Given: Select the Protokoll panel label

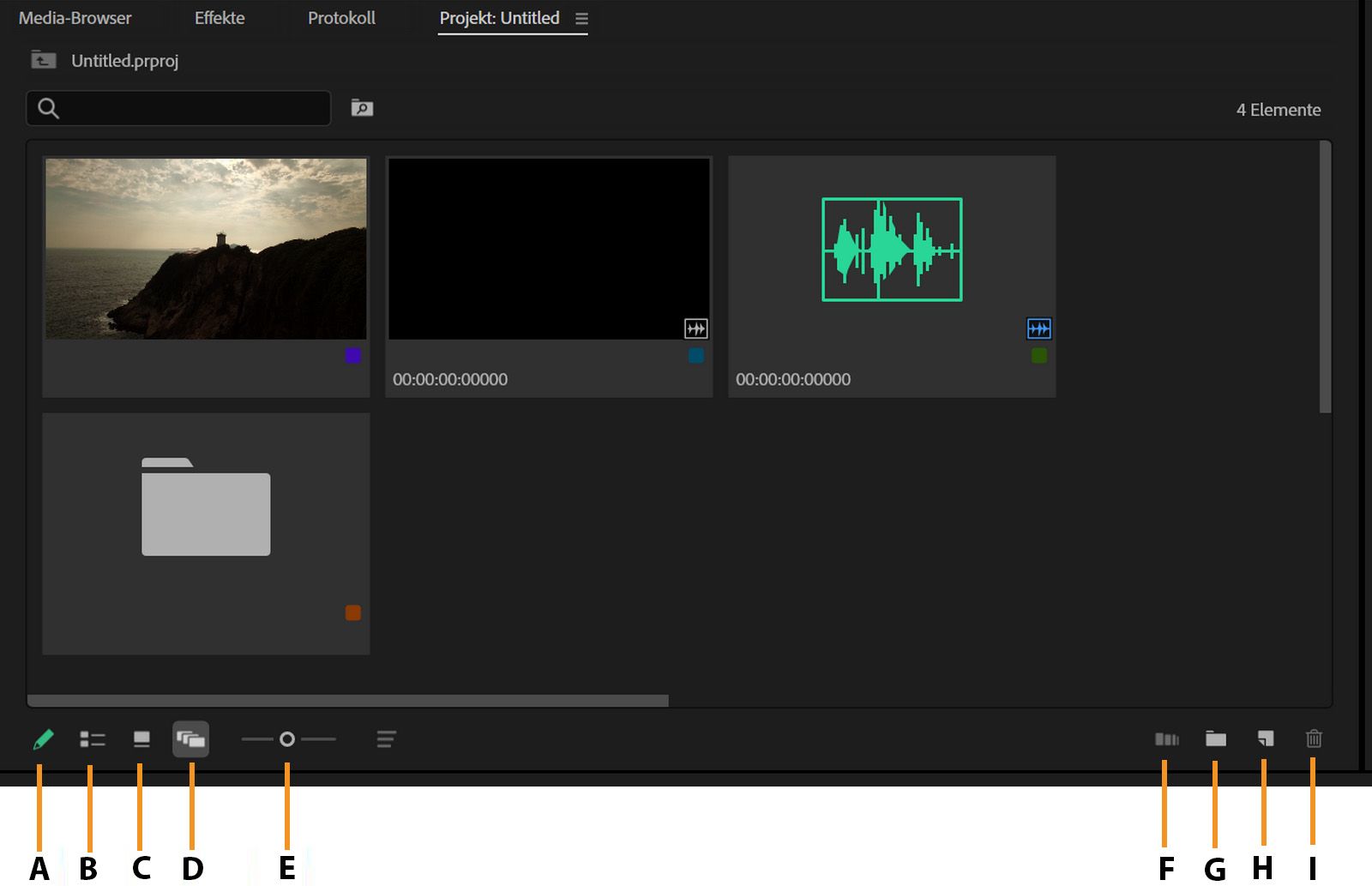Looking at the screenshot, I should pos(342,18).
